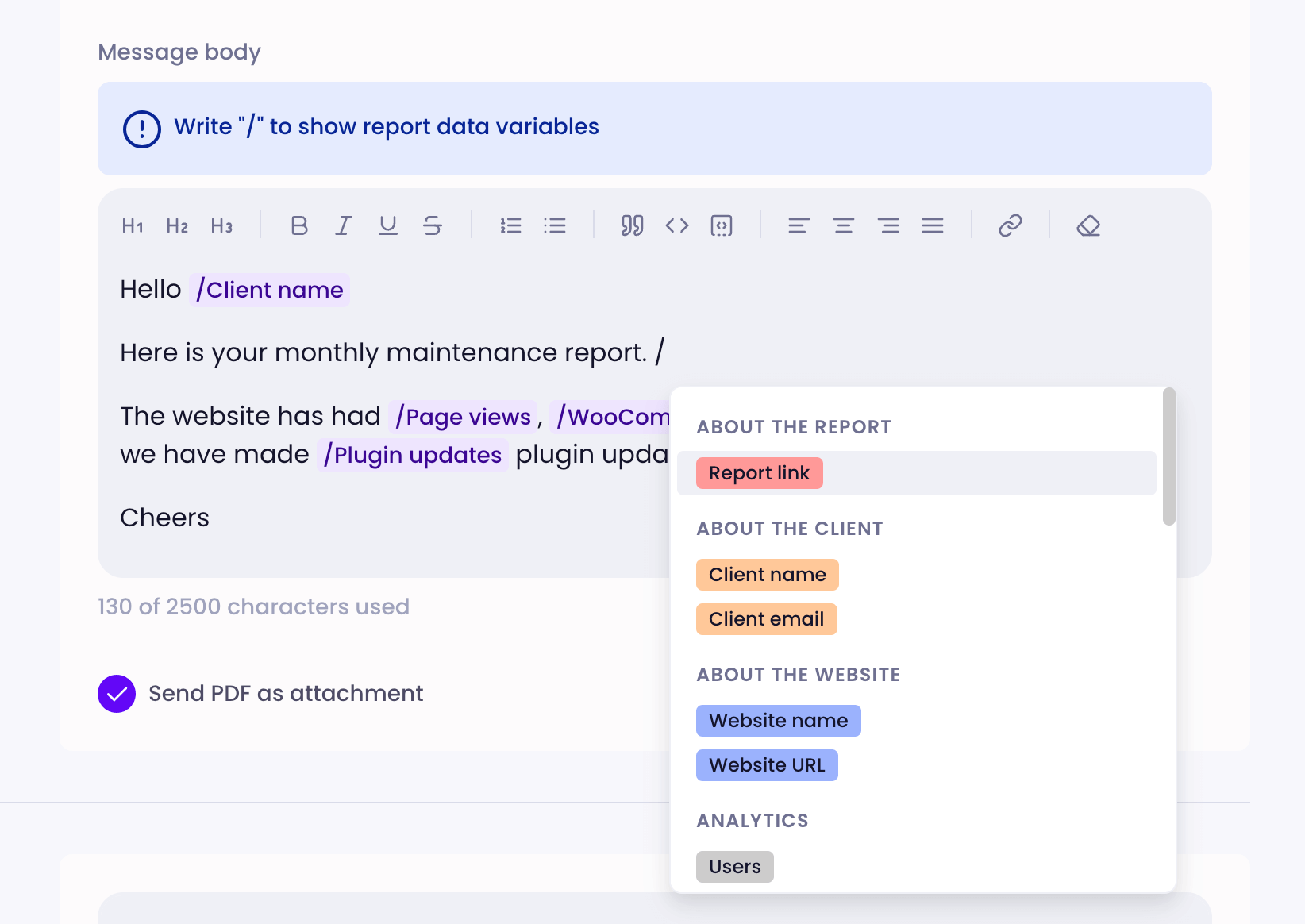Toggle italic formatting

pos(343,225)
